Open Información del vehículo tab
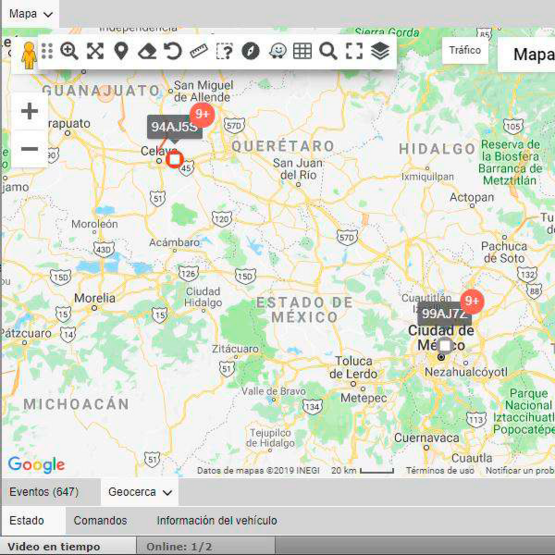 click(217, 521)
